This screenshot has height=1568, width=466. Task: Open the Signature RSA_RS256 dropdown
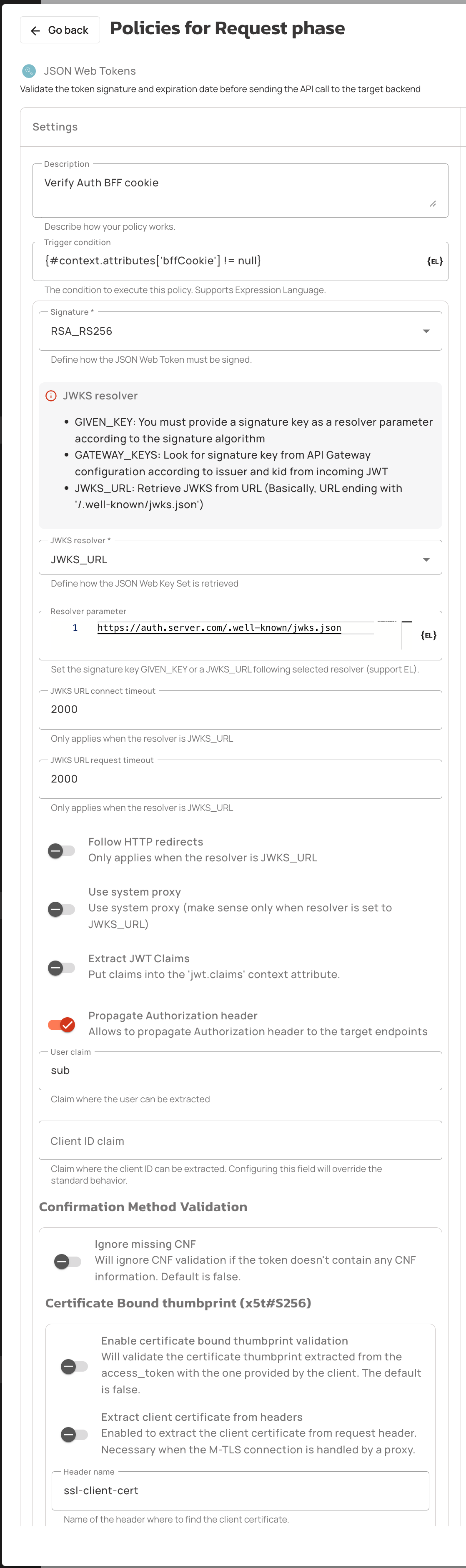point(241,331)
